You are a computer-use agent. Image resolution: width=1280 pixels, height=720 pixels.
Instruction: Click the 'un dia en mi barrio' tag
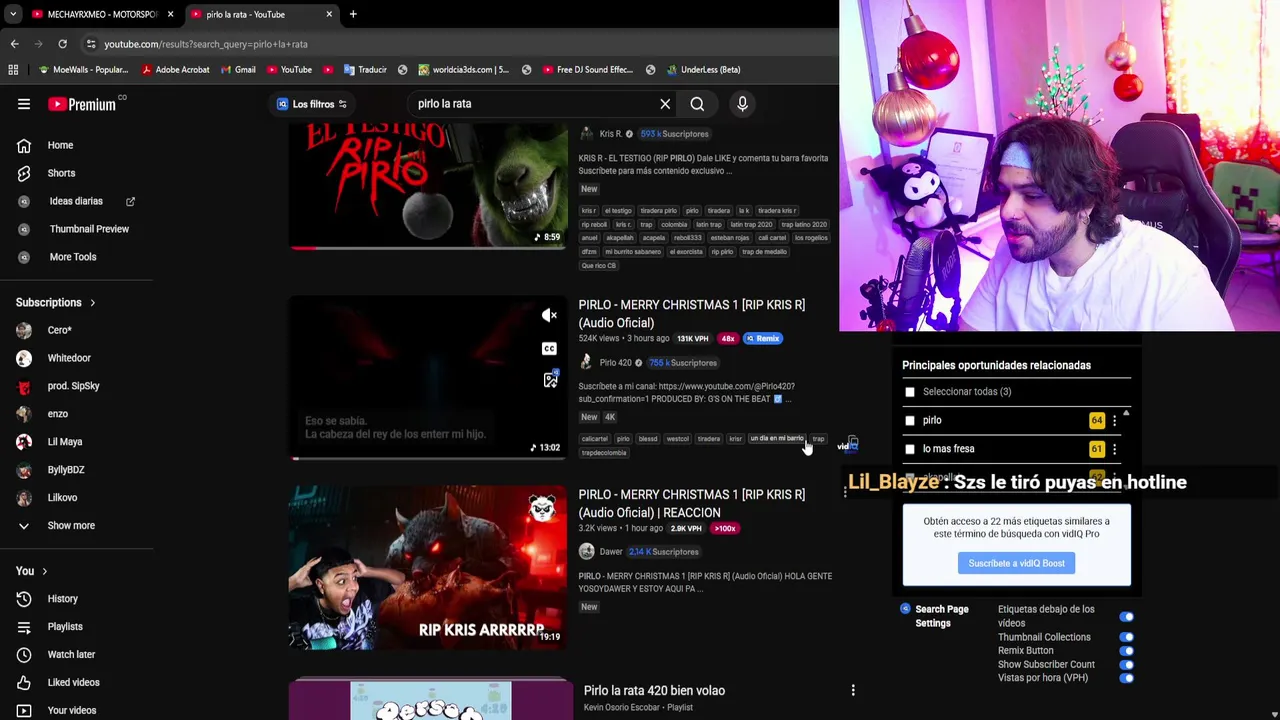(x=777, y=439)
